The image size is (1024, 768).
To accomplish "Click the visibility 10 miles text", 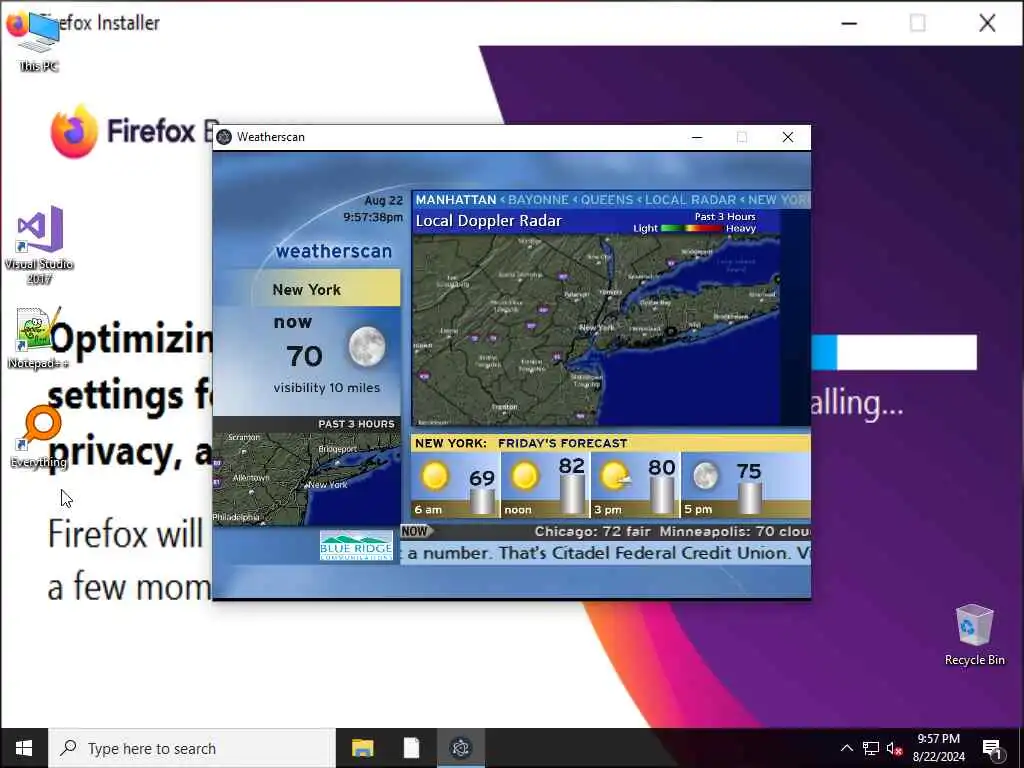I will click(327, 387).
